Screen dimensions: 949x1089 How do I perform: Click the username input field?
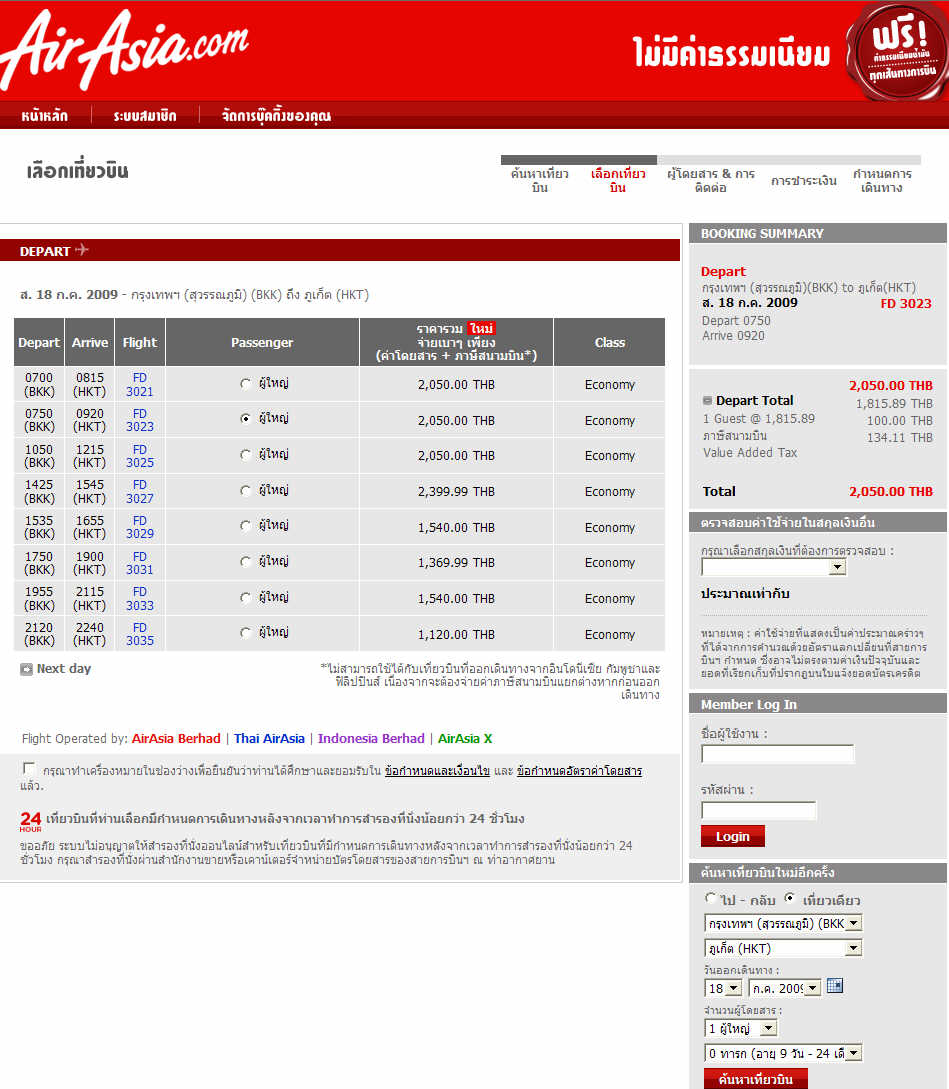777,754
